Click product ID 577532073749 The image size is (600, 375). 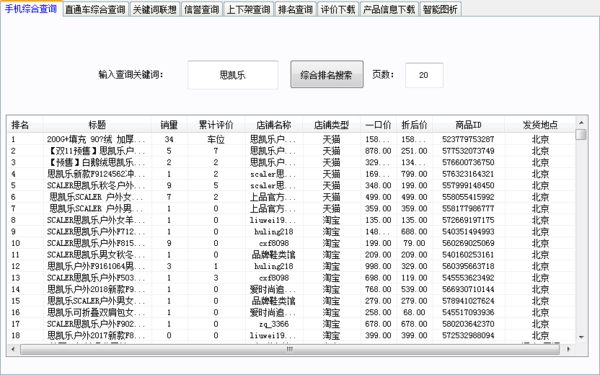coord(468,151)
